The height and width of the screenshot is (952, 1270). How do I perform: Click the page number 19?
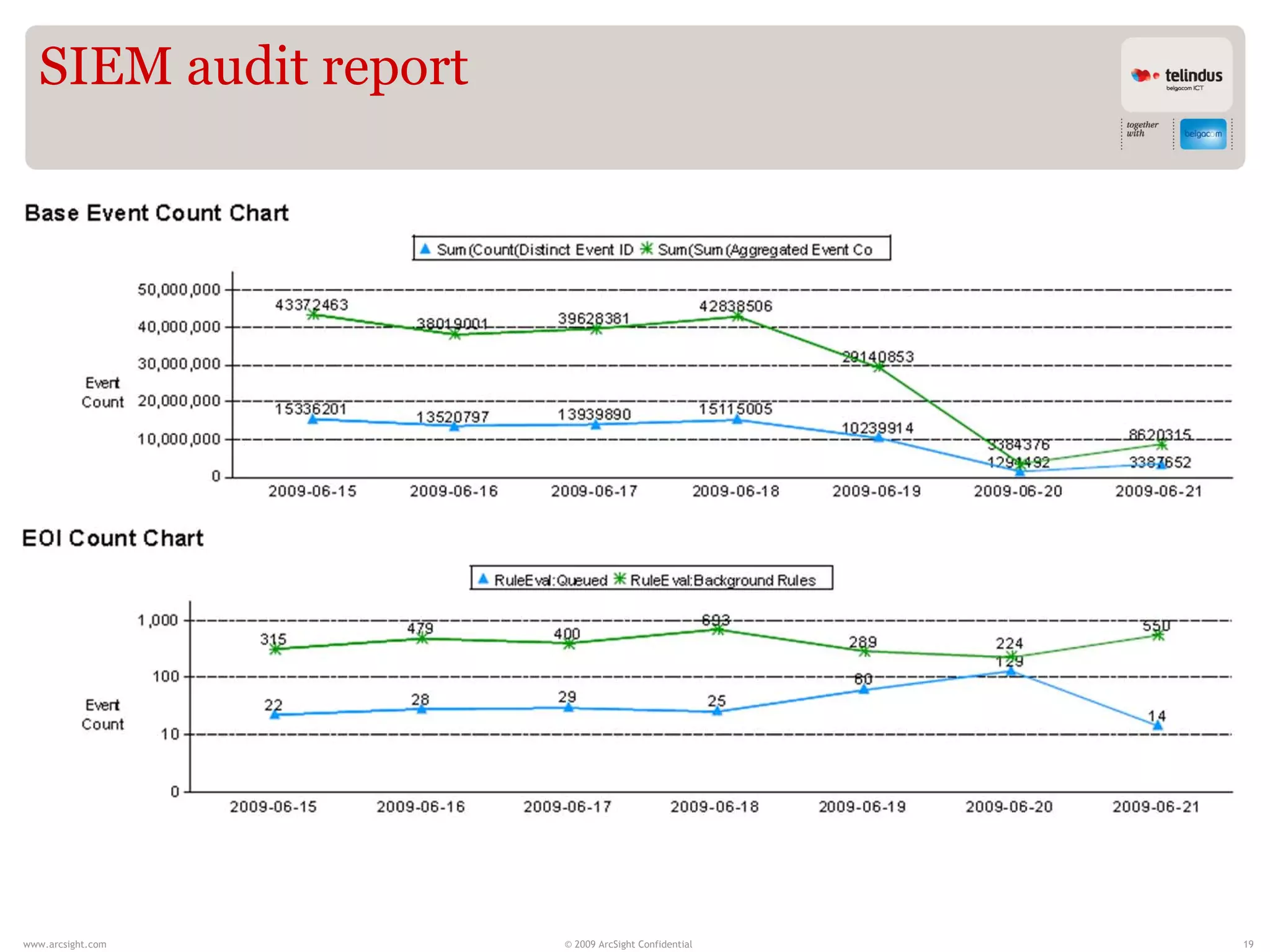tap(1248, 944)
